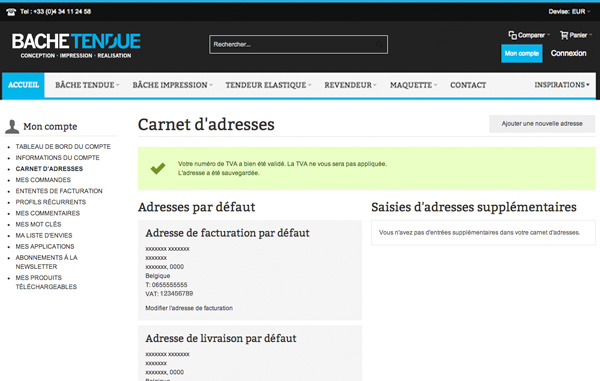The height and width of the screenshot is (381, 600).
Task: Click the 'Carnet d'adresses' page heading
Action: tap(206, 125)
